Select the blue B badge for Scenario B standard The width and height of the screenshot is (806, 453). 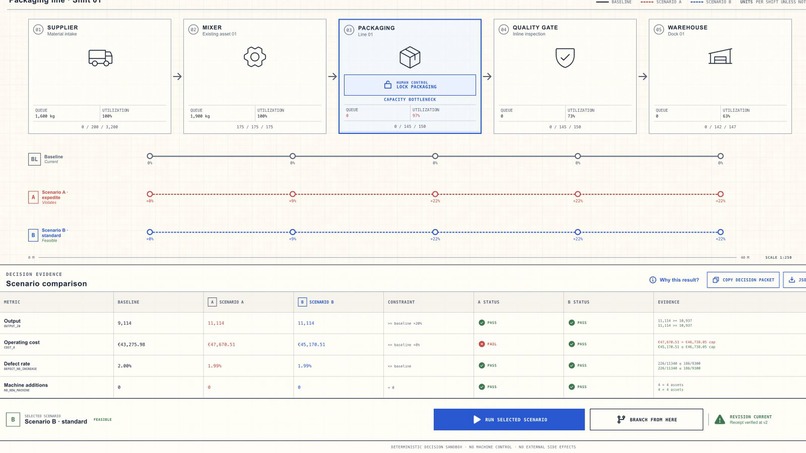(33, 235)
